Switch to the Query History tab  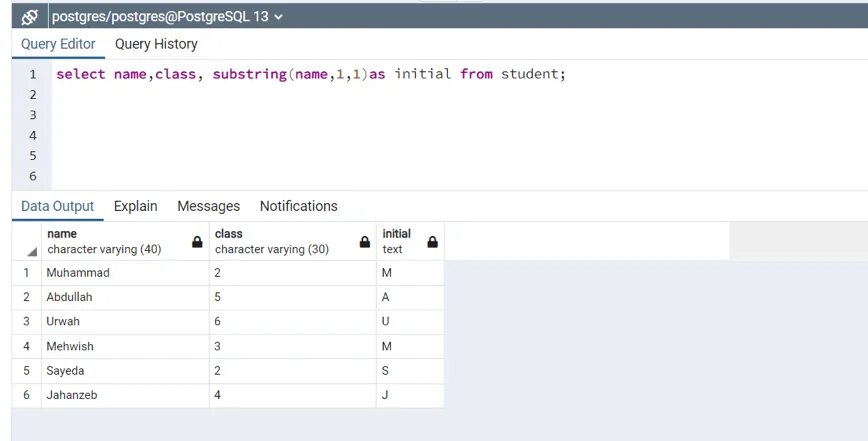pyautogui.click(x=156, y=44)
